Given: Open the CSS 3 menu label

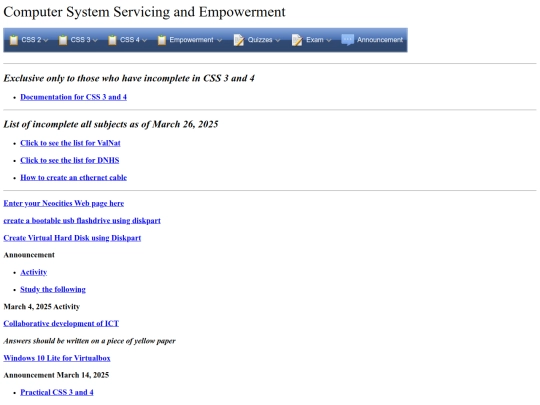Looking at the screenshot, I should (x=81, y=40).
